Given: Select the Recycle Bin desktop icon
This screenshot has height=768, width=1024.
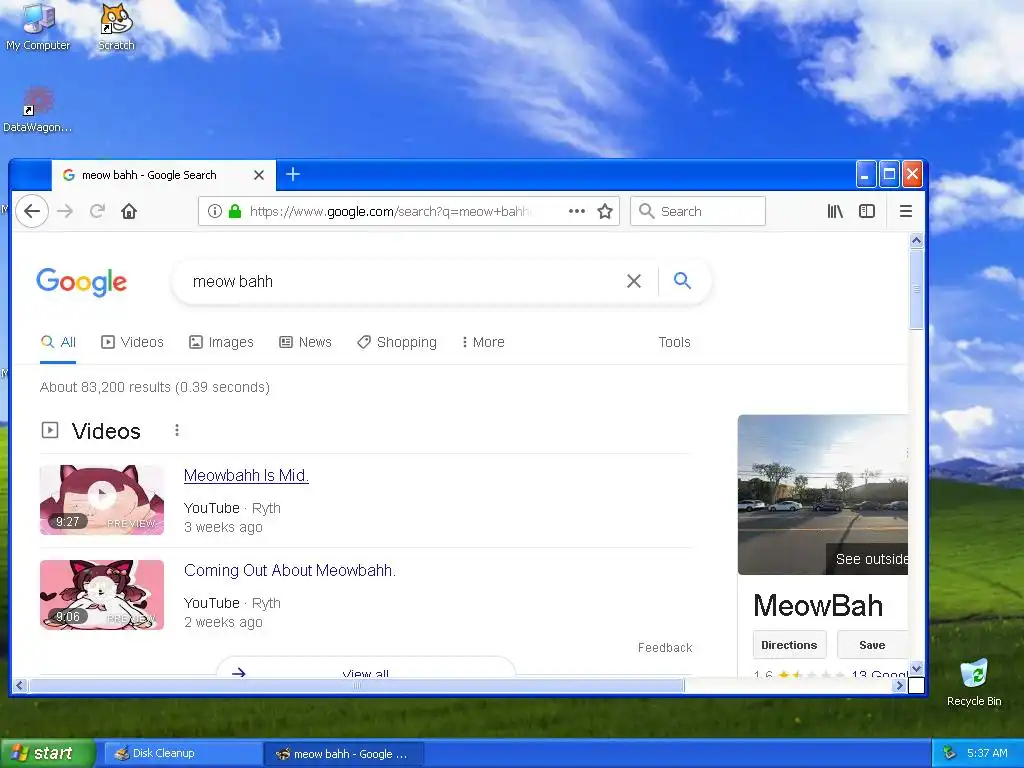Looking at the screenshot, I should [974, 682].
